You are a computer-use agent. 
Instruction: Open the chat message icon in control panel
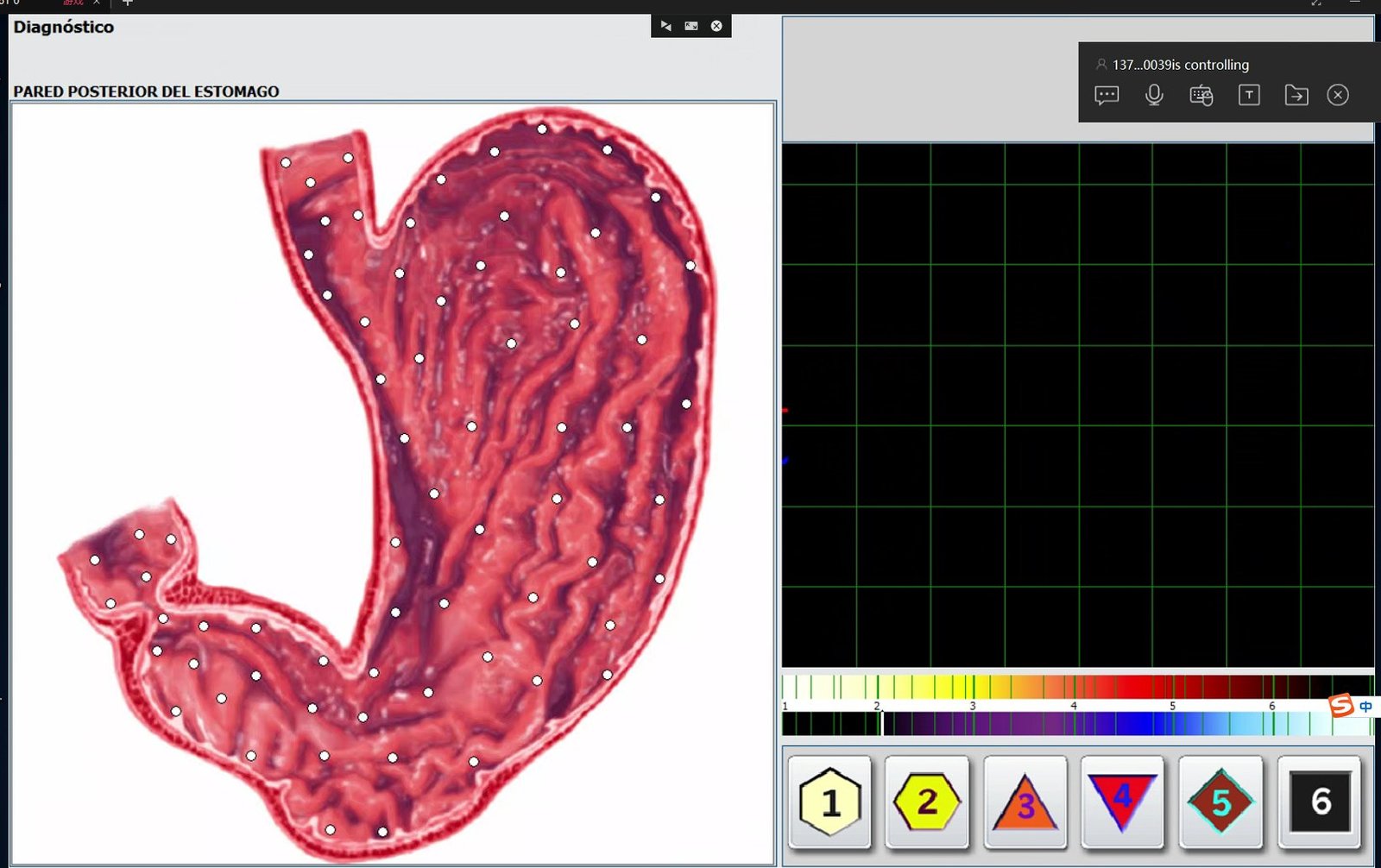coord(1107,95)
